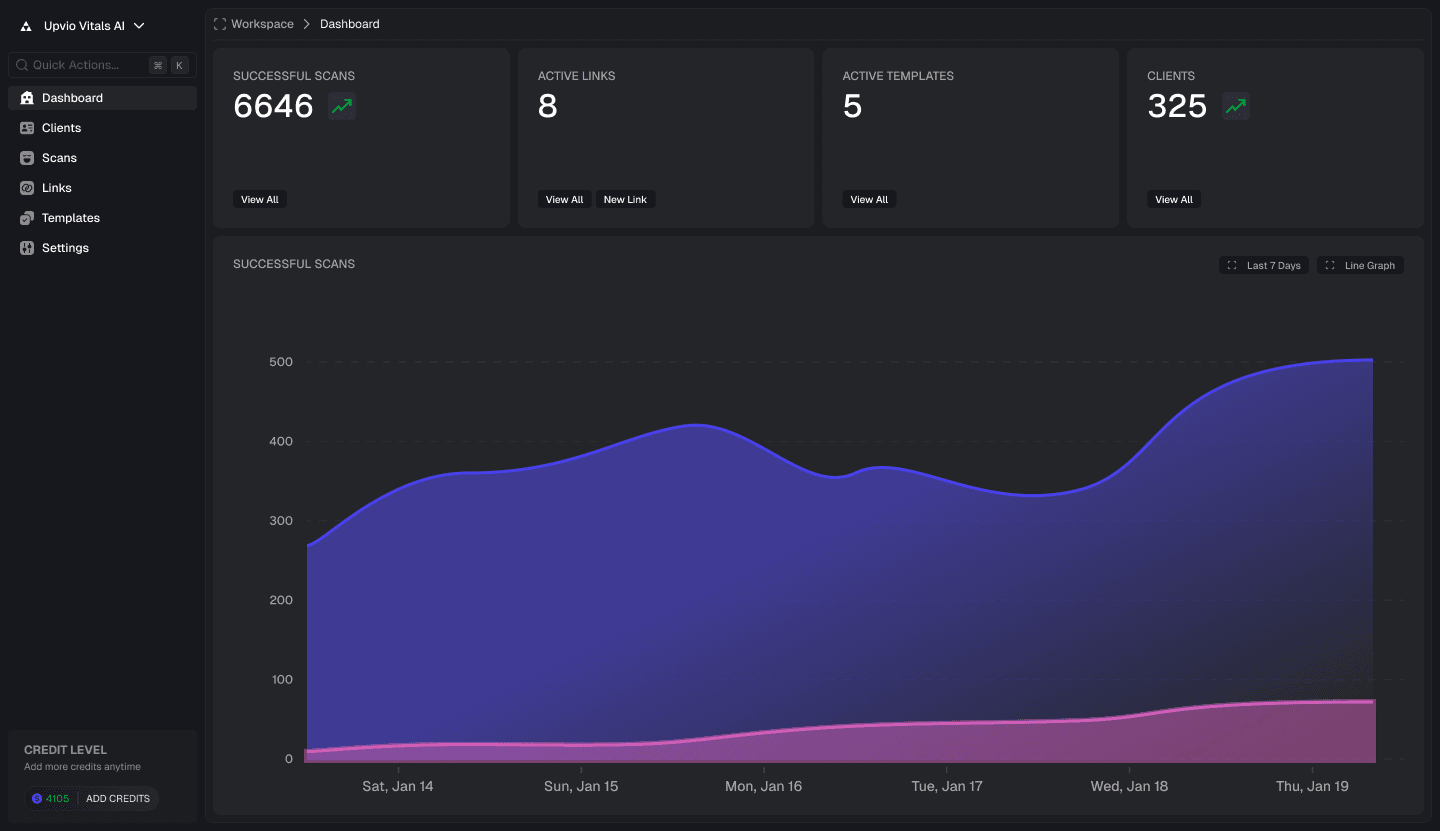Click the search magnifier icon in Quick Actions
This screenshot has height=831, width=1440.
click(x=22, y=65)
